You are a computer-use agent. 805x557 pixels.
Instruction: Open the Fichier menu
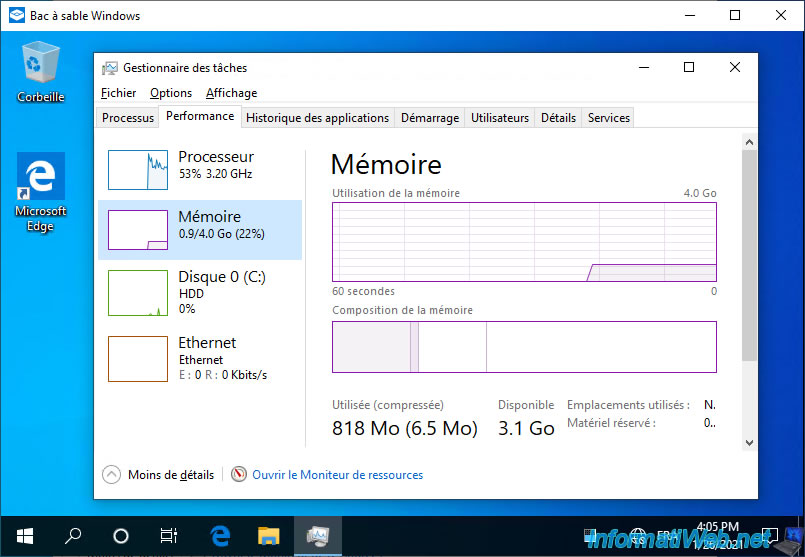coord(118,93)
